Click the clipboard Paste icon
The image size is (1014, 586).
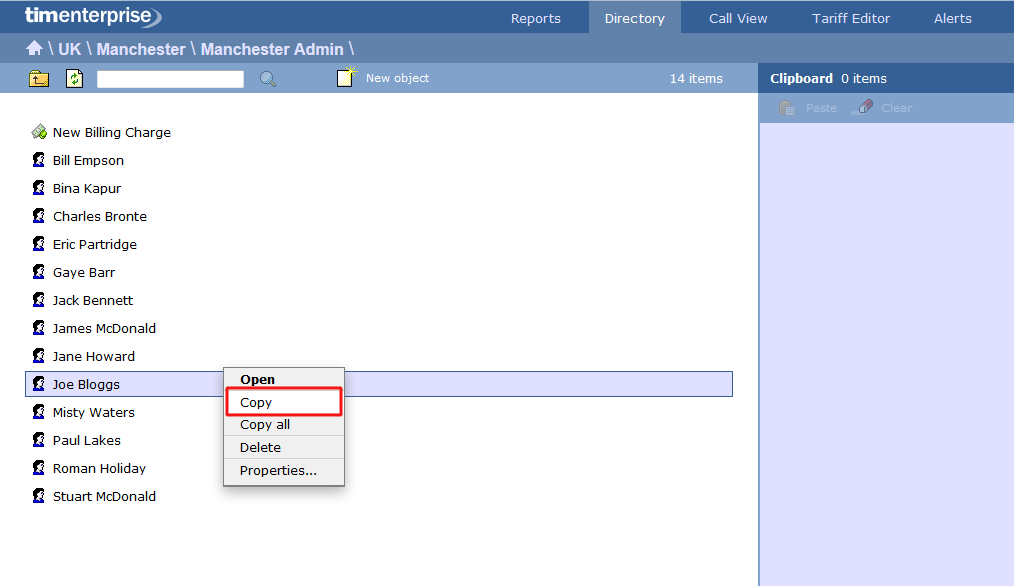point(788,108)
